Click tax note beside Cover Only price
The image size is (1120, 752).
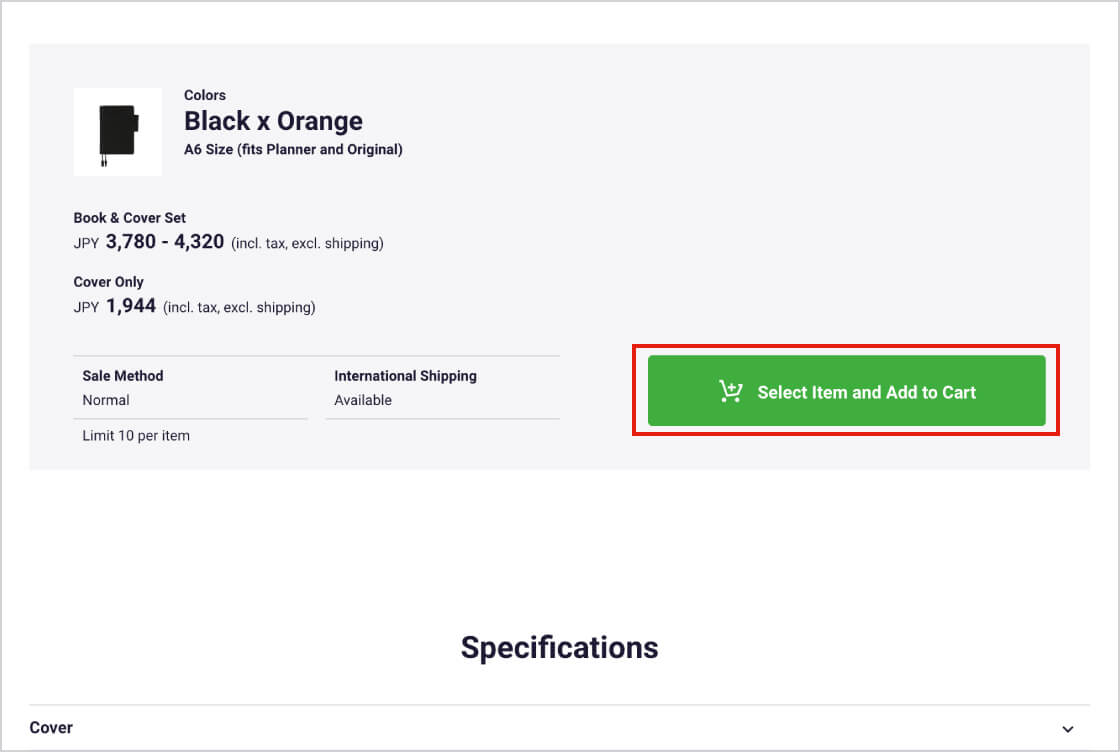(239, 307)
